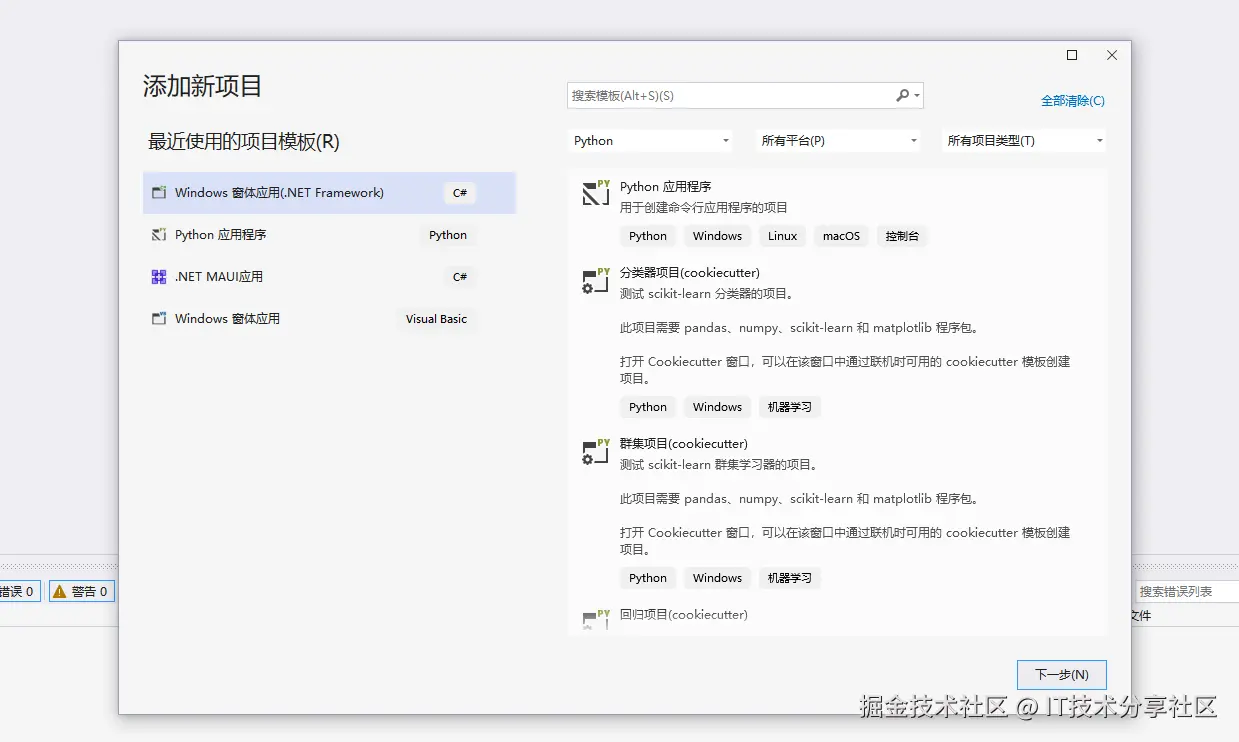This screenshot has width=1239, height=742.
Task: Click Windows tag under Python 应用程序
Action: (x=717, y=236)
